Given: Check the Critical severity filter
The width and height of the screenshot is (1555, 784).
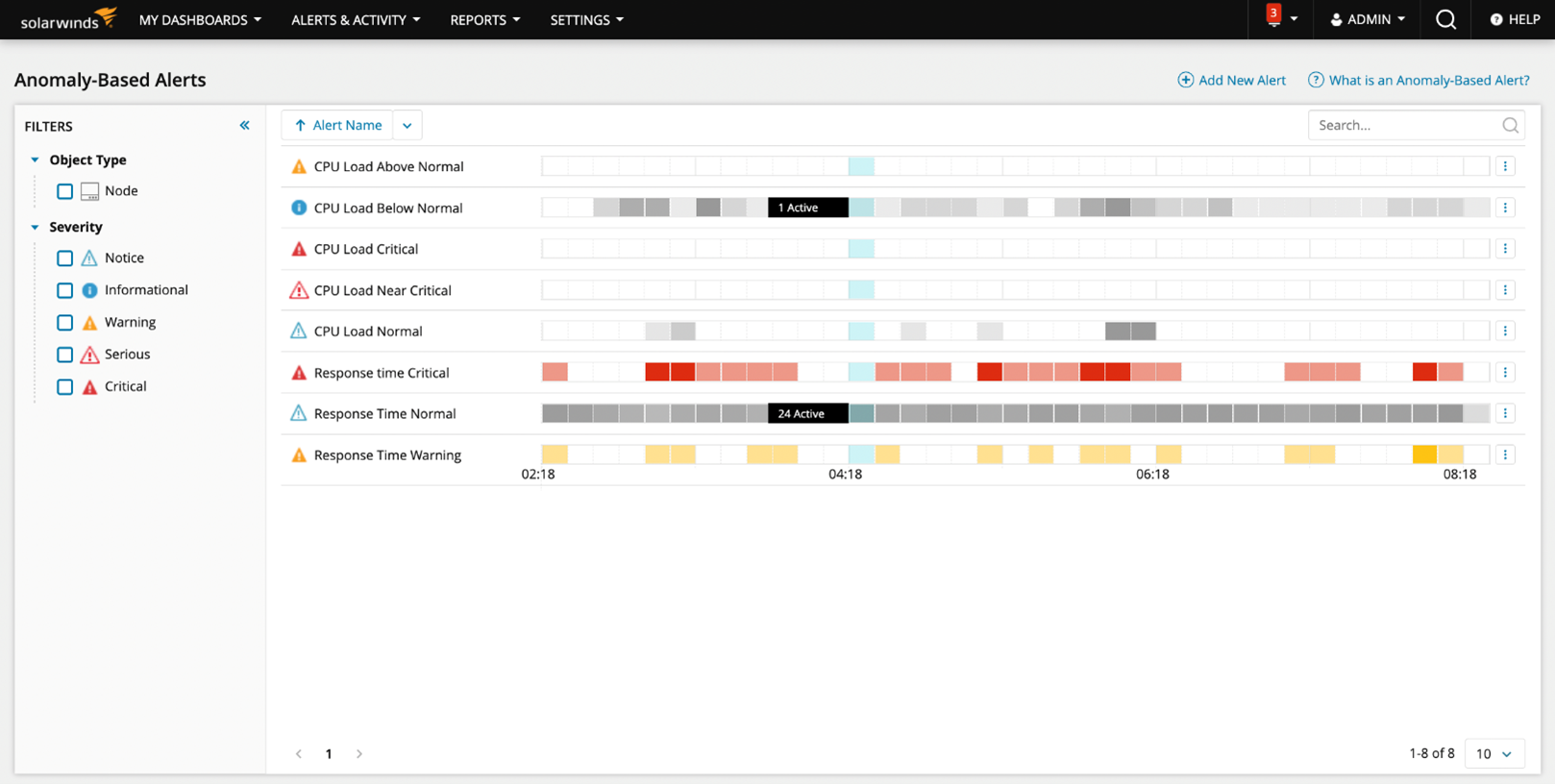Looking at the screenshot, I should tap(64, 387).
